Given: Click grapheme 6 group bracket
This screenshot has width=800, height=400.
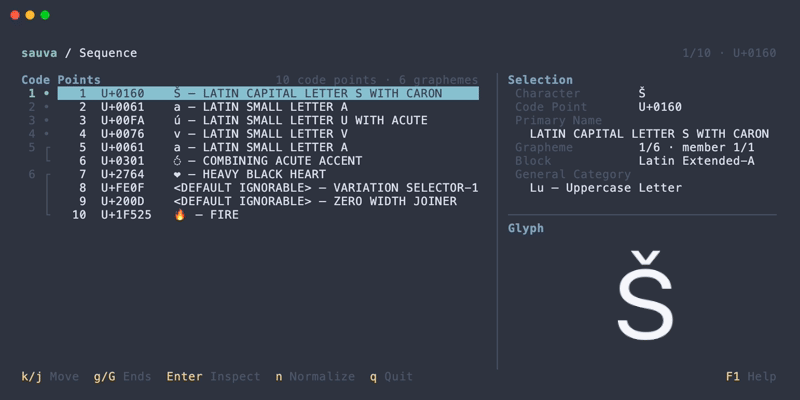Looking at the screenshot, I should [48, 194].
